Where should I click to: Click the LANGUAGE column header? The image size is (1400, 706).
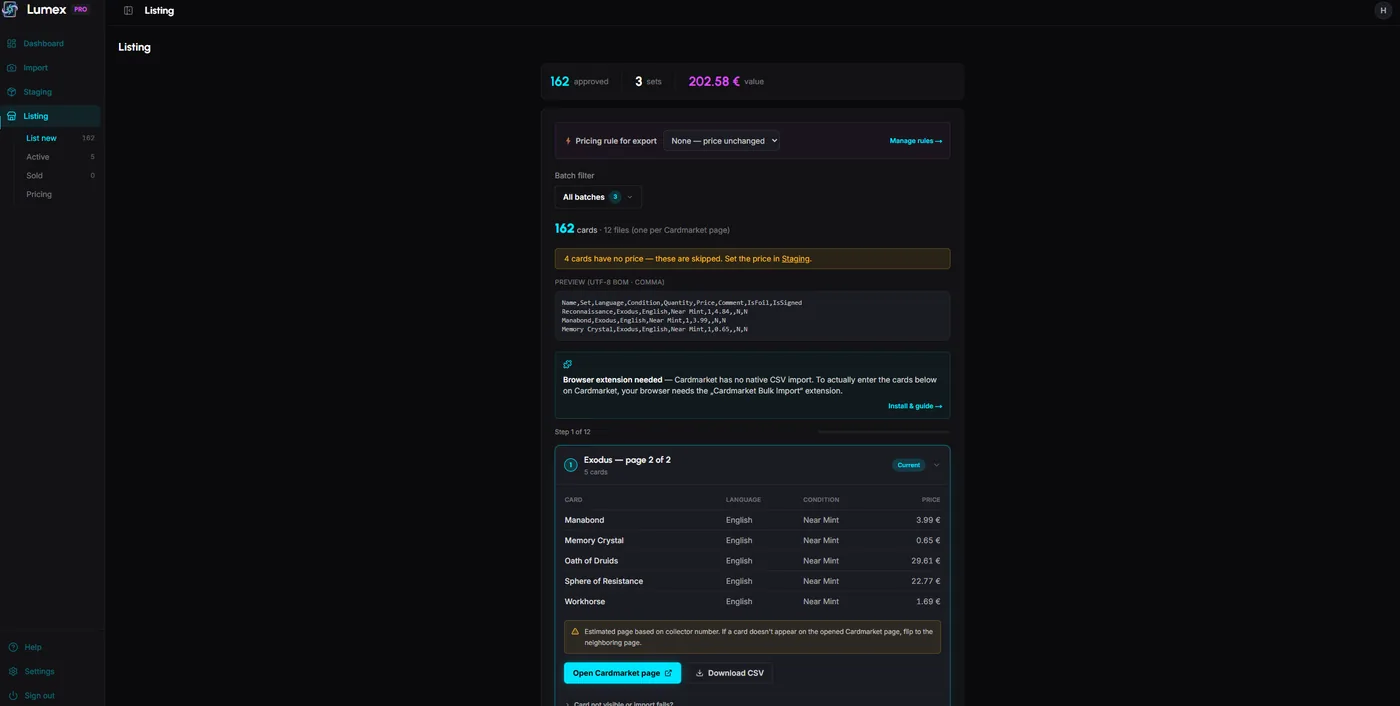[743, 500]
